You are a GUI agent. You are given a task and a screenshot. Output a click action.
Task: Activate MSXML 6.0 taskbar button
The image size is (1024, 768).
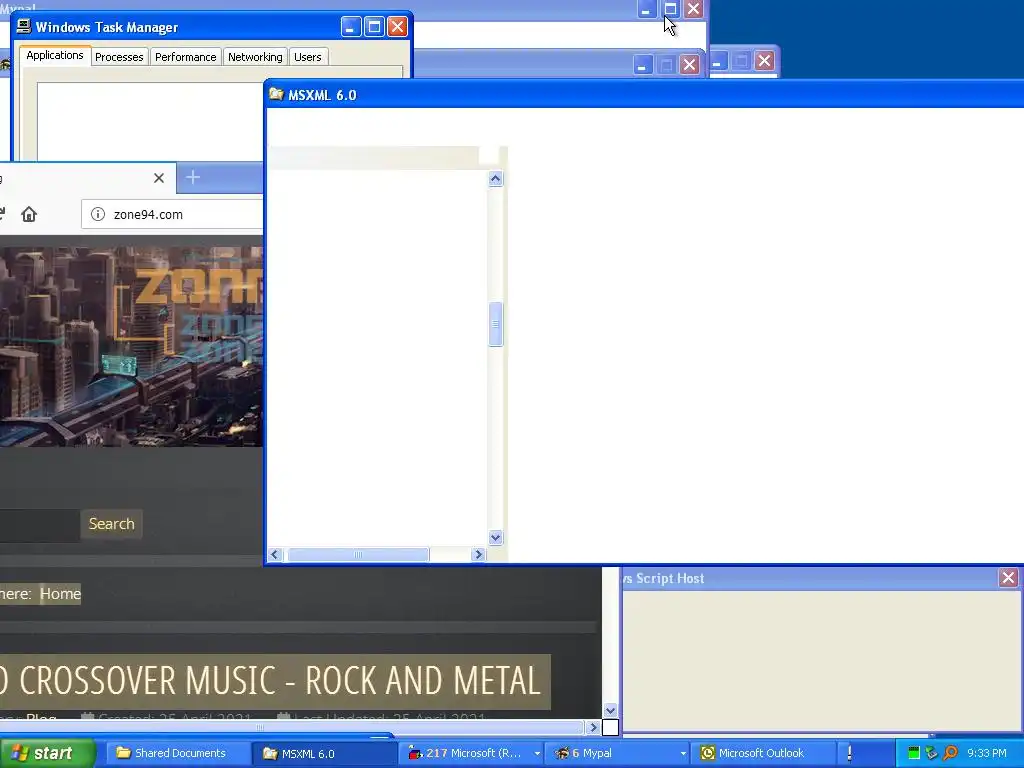click(x=325, y=753)
